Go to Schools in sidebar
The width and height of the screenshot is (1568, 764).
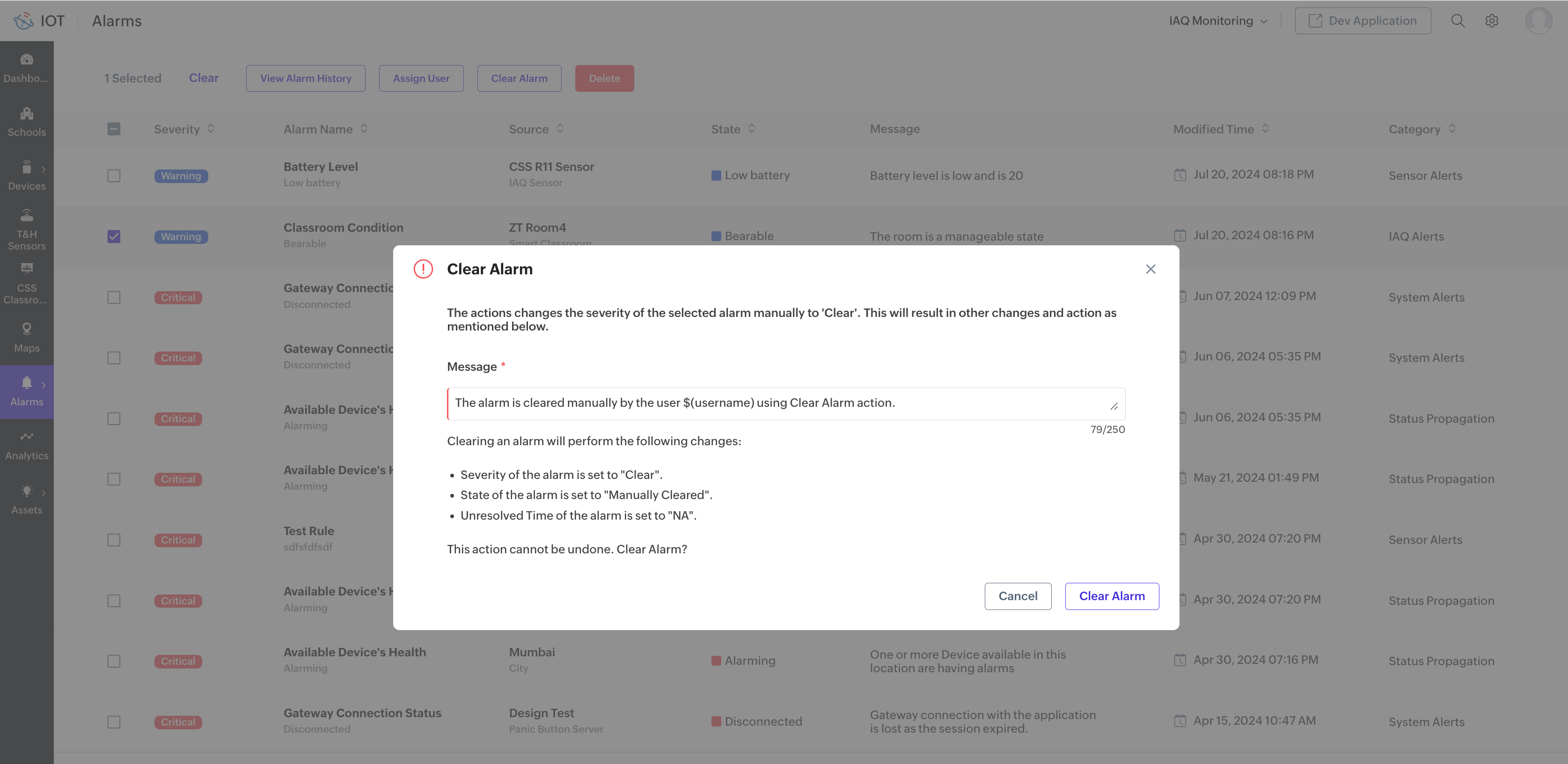(26, 122)
